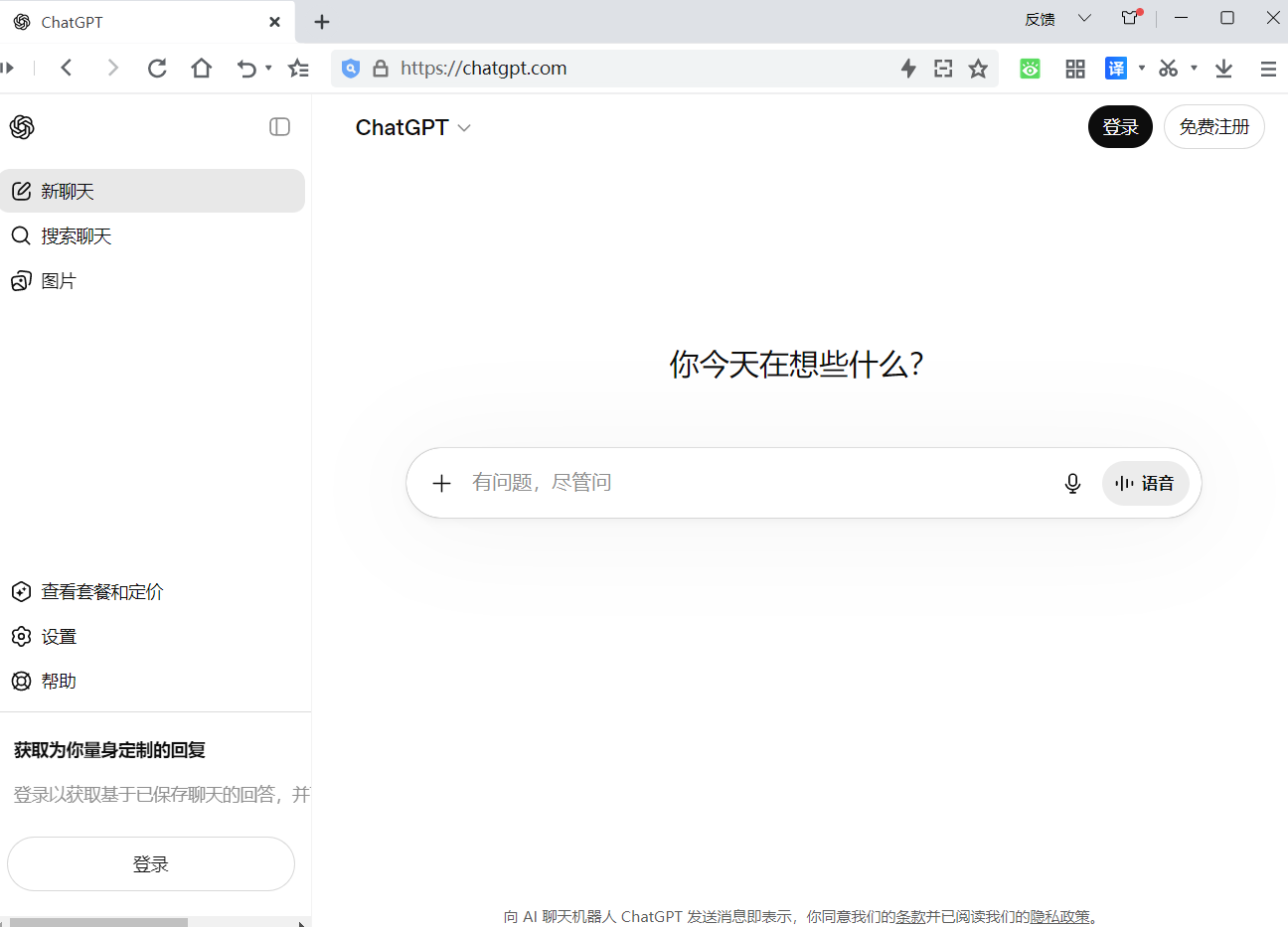
Task: Go to browser home page icon
Action: (202, 68)
